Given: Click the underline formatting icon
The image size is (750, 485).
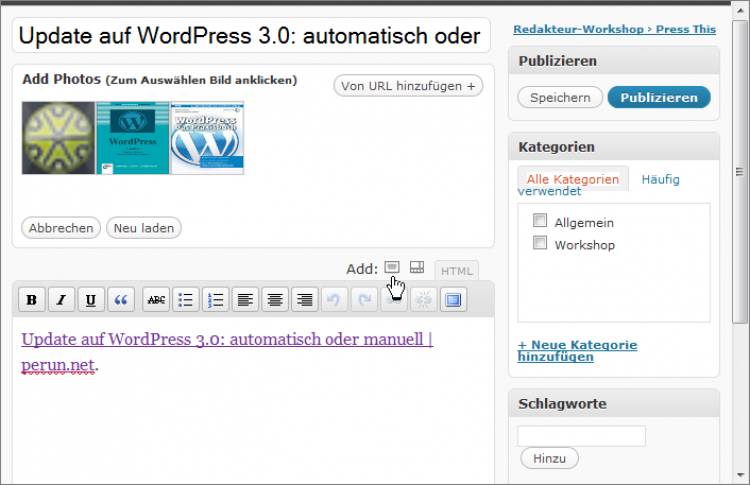Looking at the screenshot, I should (x=92, y=299).
